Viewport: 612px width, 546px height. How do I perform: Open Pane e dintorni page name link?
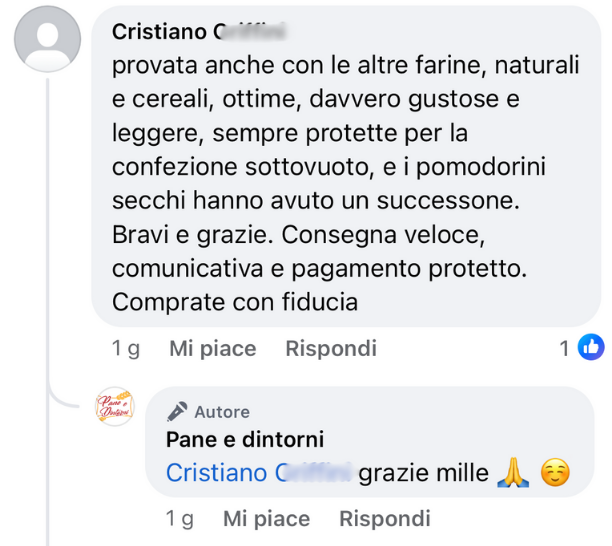tap(245, 440)
